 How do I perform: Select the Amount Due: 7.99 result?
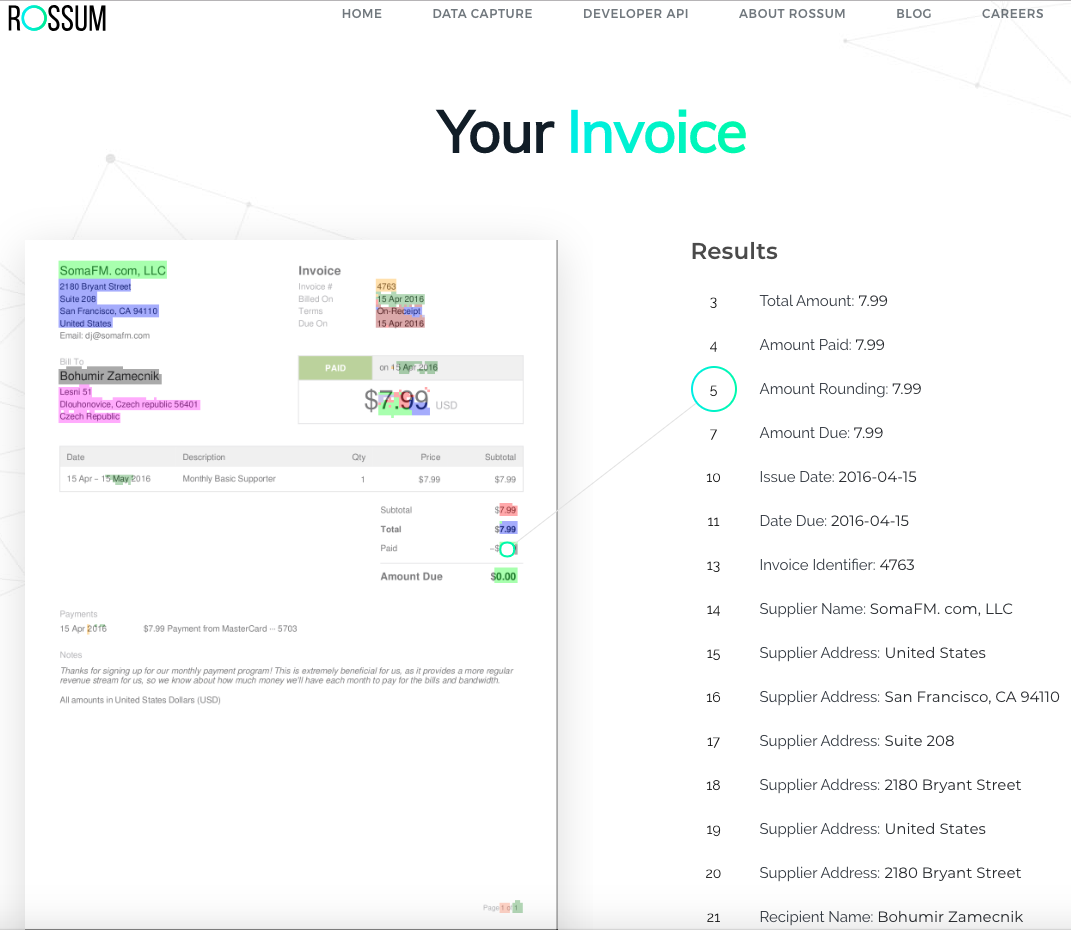click(821, 433)
